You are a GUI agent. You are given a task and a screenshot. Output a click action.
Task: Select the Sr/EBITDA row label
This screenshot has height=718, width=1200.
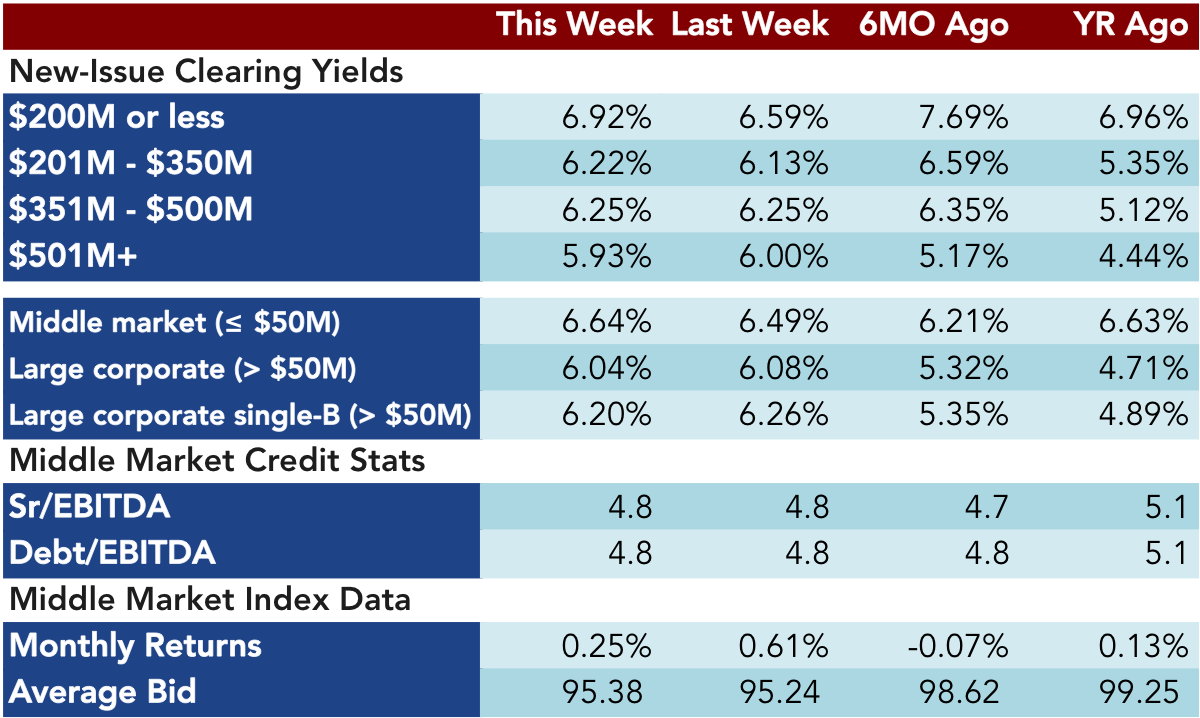pos(89,507)
